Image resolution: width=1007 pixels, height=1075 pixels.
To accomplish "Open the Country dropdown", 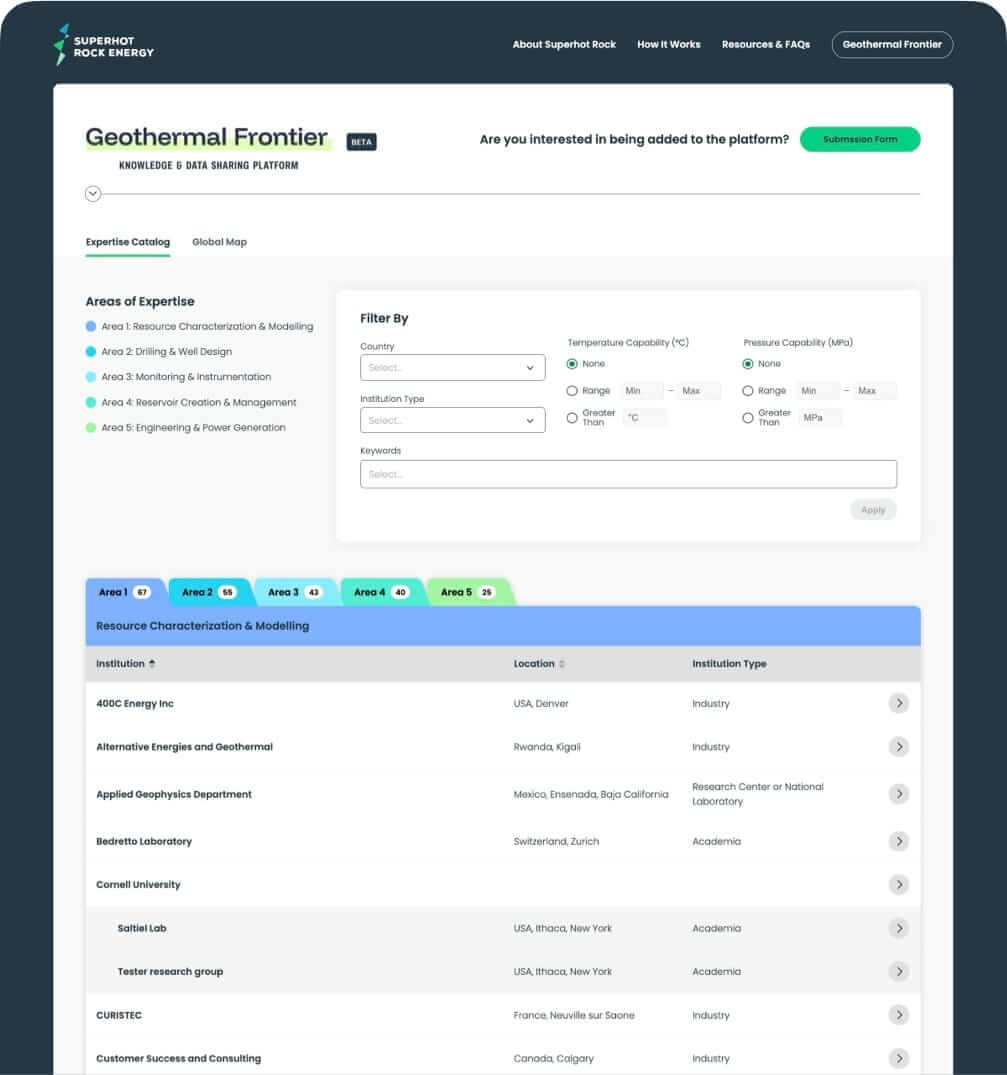I will point(452,367).
